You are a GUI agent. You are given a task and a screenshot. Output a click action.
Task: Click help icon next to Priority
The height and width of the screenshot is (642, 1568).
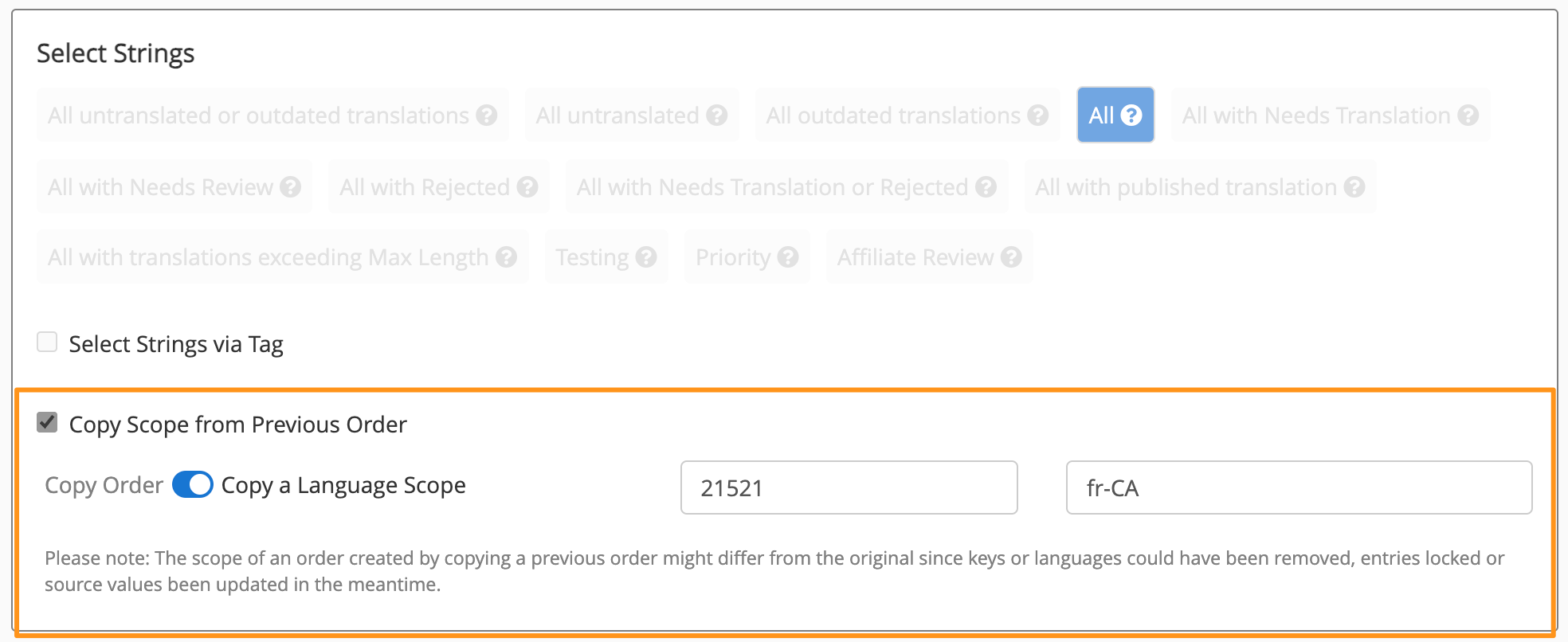coord(788,257)
